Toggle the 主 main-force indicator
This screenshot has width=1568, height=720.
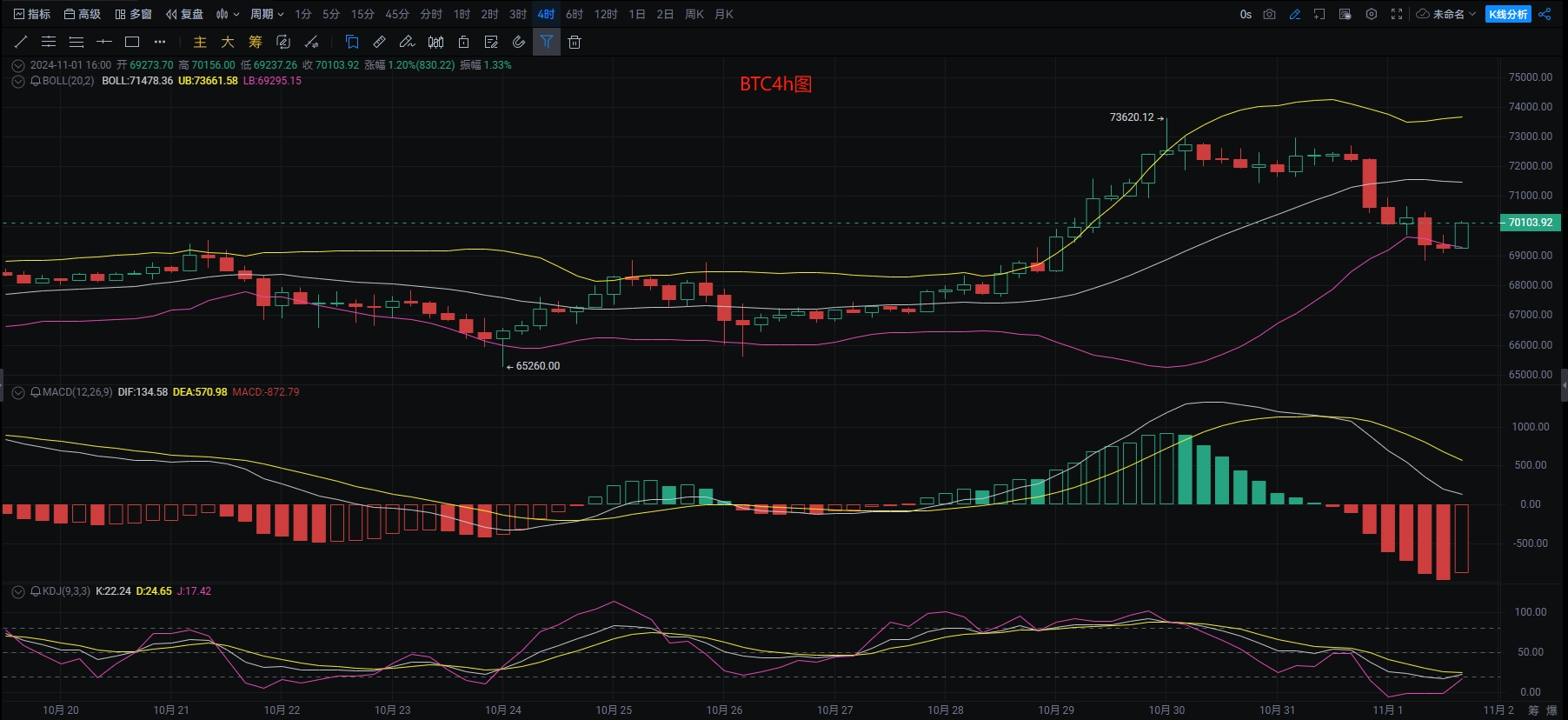(200, 42)
